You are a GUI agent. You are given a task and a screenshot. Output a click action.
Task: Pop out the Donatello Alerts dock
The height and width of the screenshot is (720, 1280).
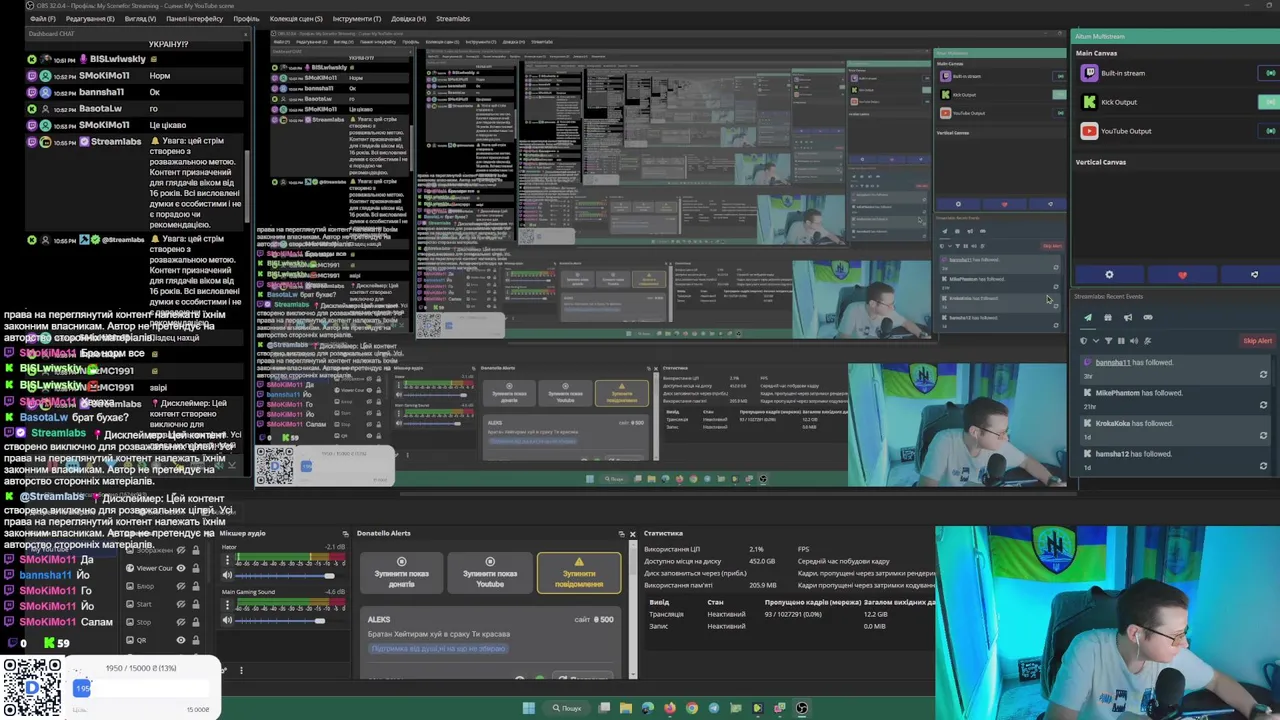621,533
